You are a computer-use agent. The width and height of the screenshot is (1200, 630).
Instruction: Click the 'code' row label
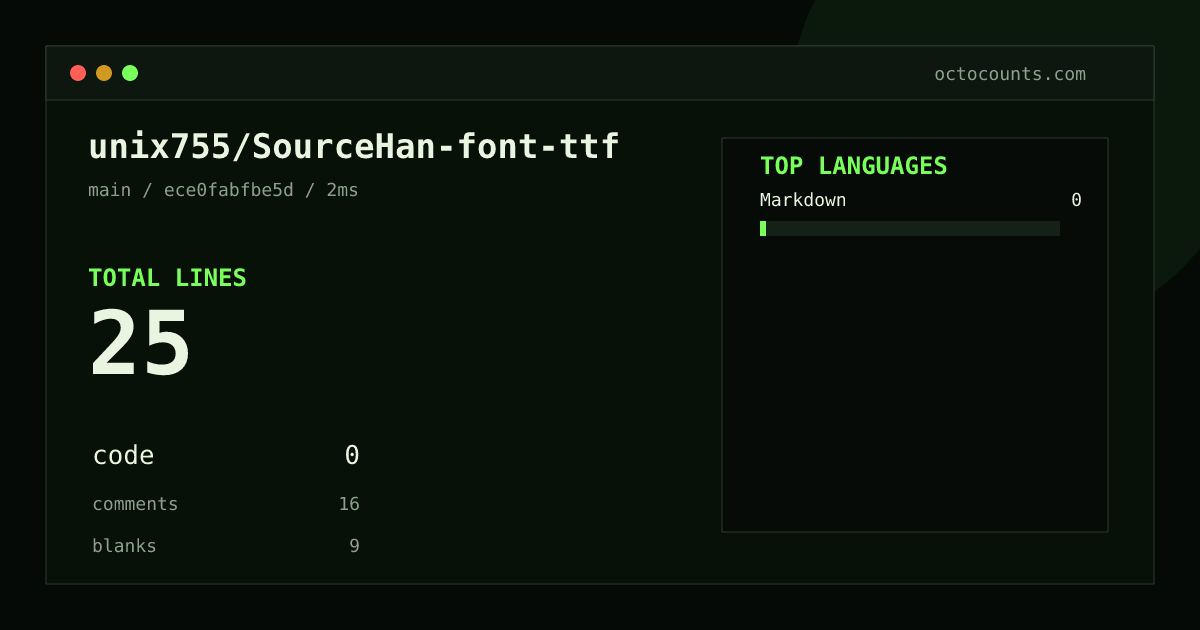pyautogui.click(x=123, y=456)
